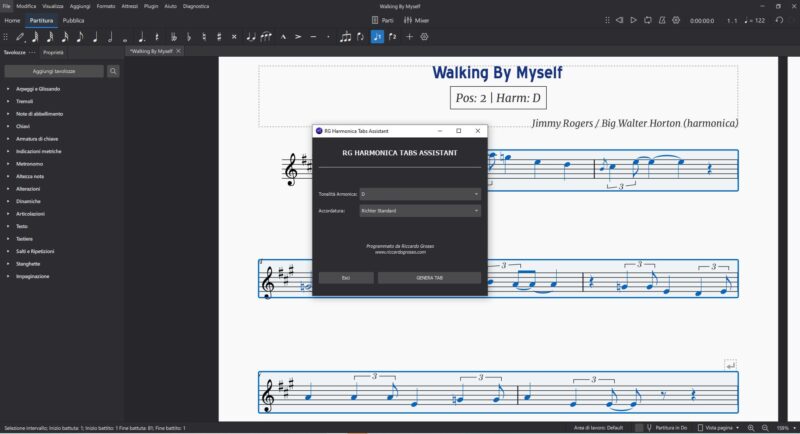The image size is (800, 434).
Task: Click Esci button in plugin dialog
Action: coord(346,278)
